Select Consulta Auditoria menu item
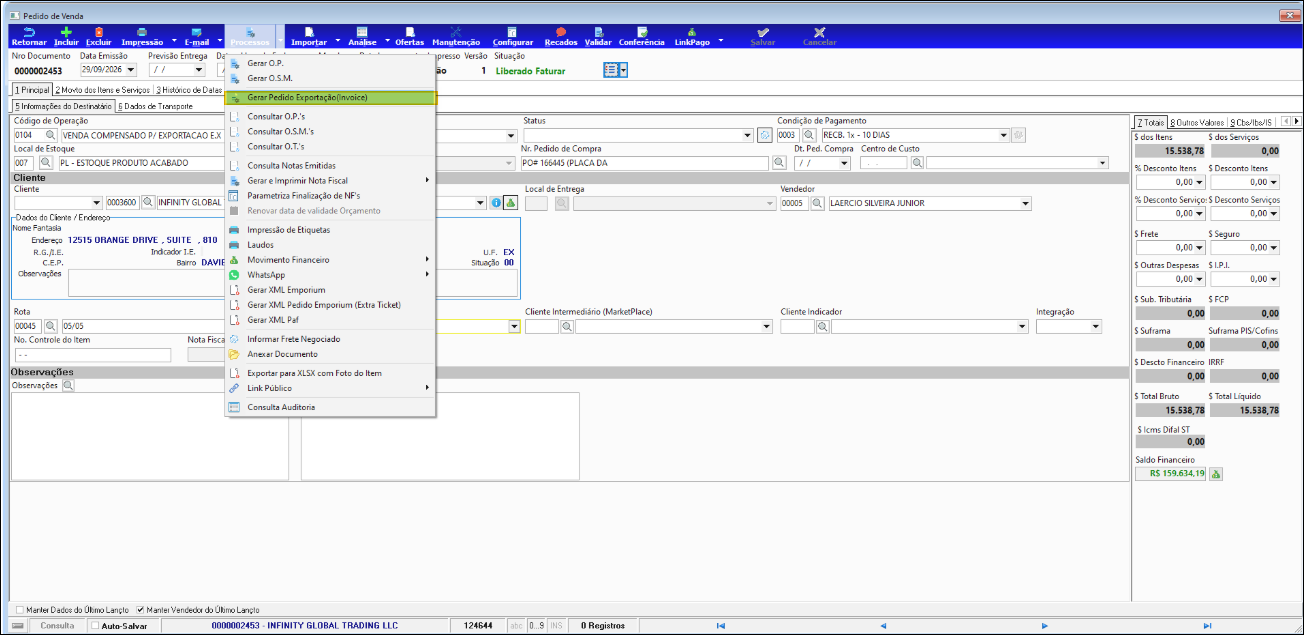1304x635 pixels. tap(331, 407)
